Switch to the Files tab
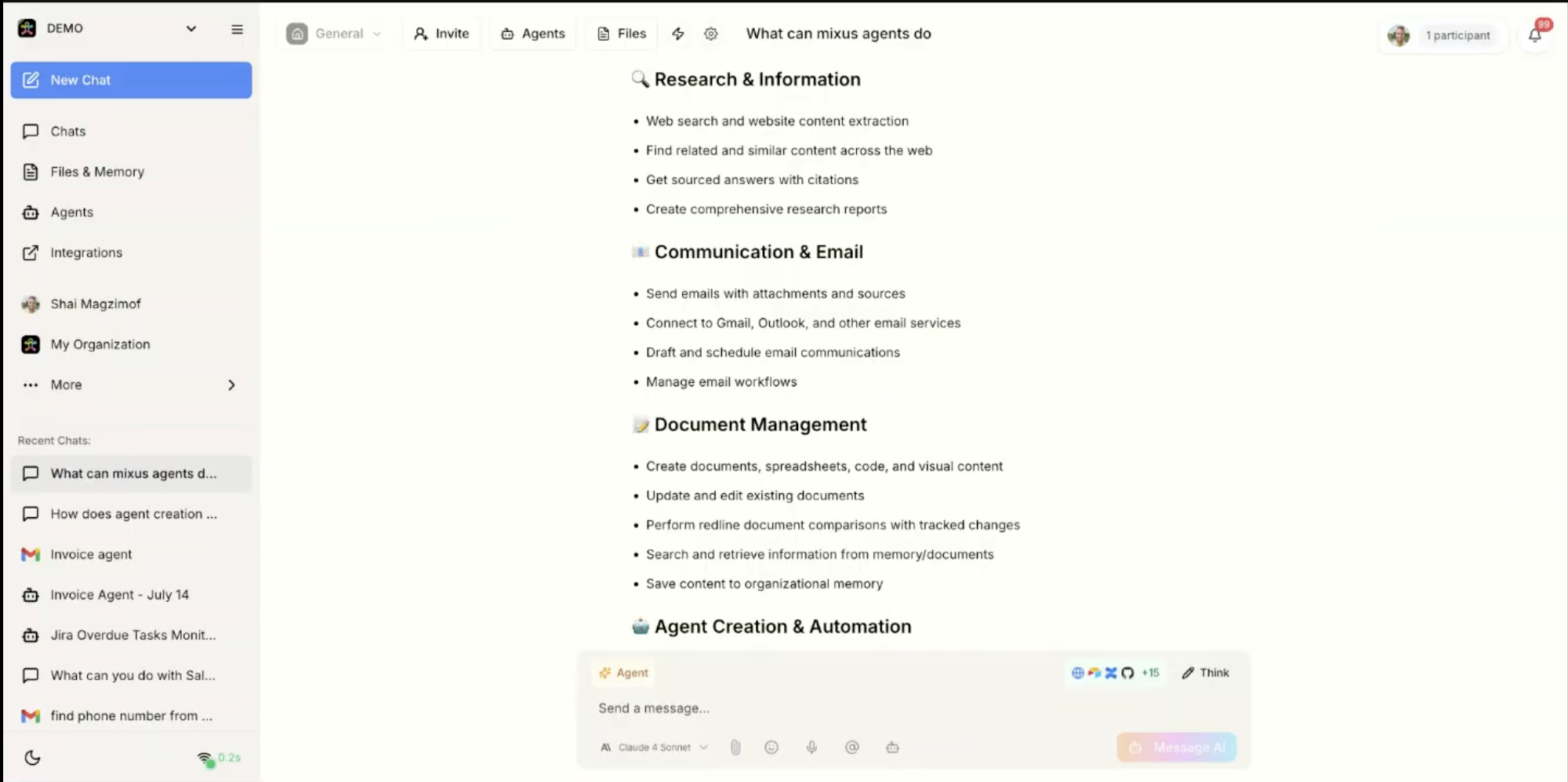Image resolution: width=1568 pixels, height=782 pixels. [620, 34]
